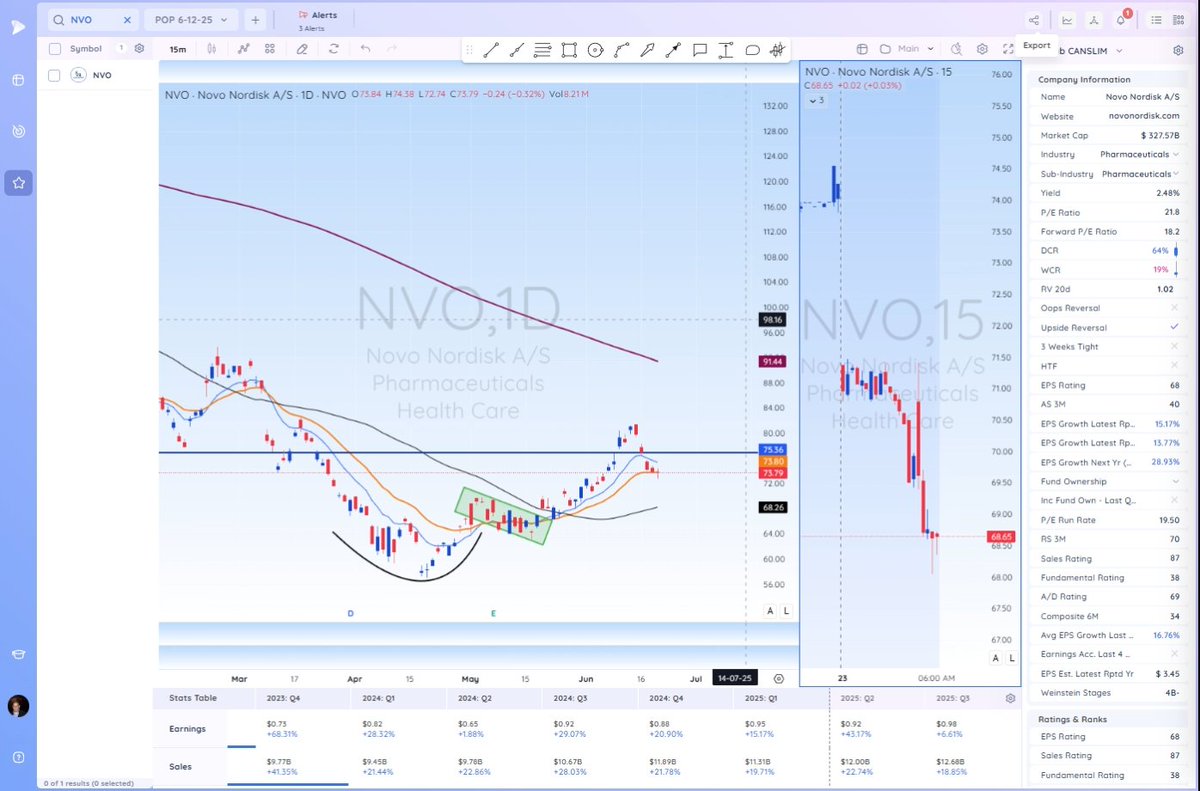1200x791 pixels.
Task: Open the right panel settings gear
Action: click(1177, 50)
